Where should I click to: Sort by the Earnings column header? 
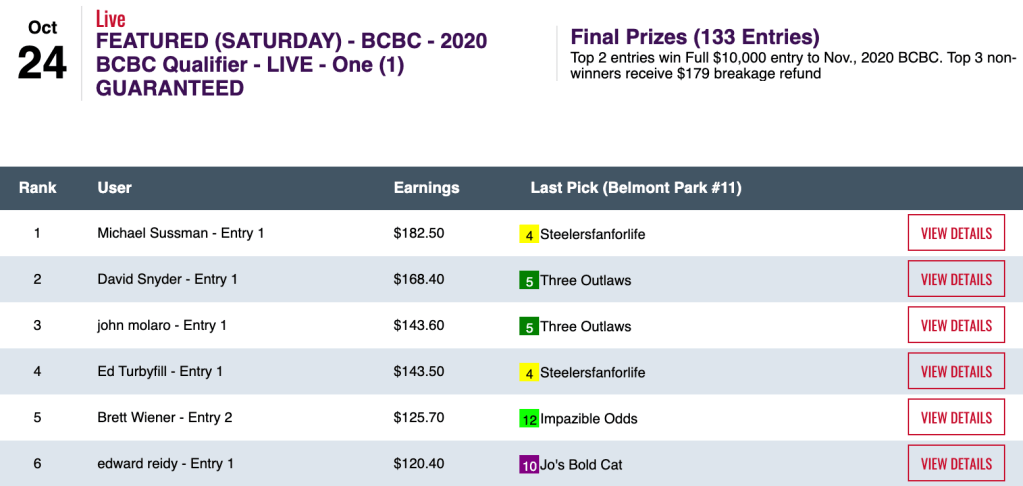426,187
